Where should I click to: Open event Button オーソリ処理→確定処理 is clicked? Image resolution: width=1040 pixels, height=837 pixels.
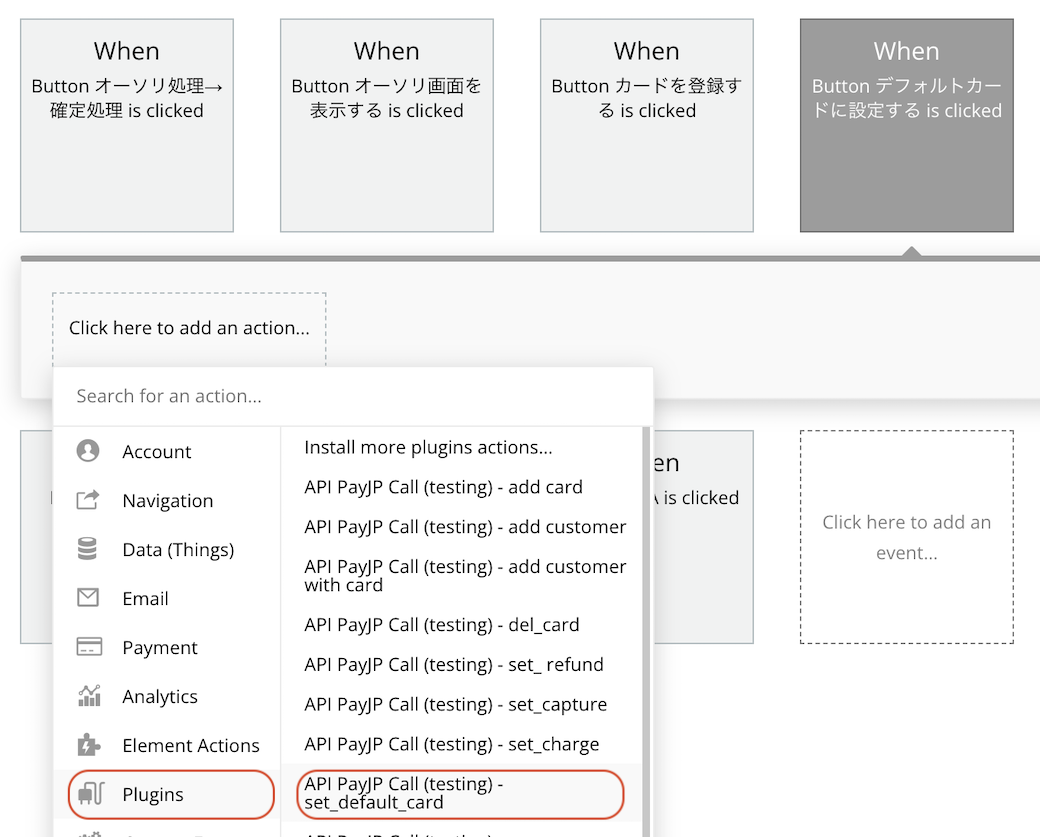click(127, 125)
